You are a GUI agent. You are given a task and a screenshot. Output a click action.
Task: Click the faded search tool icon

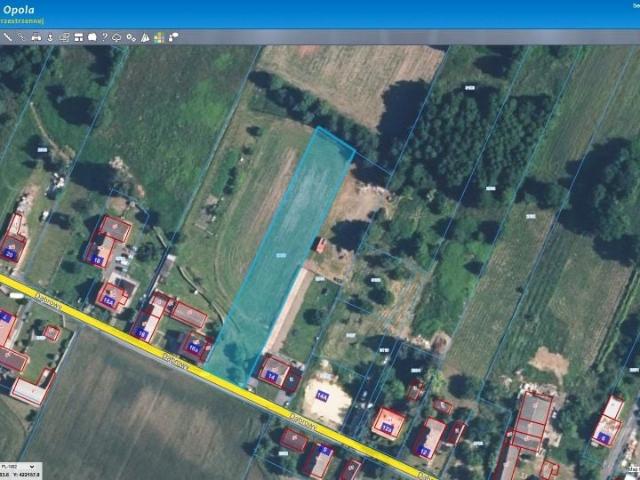21,37
